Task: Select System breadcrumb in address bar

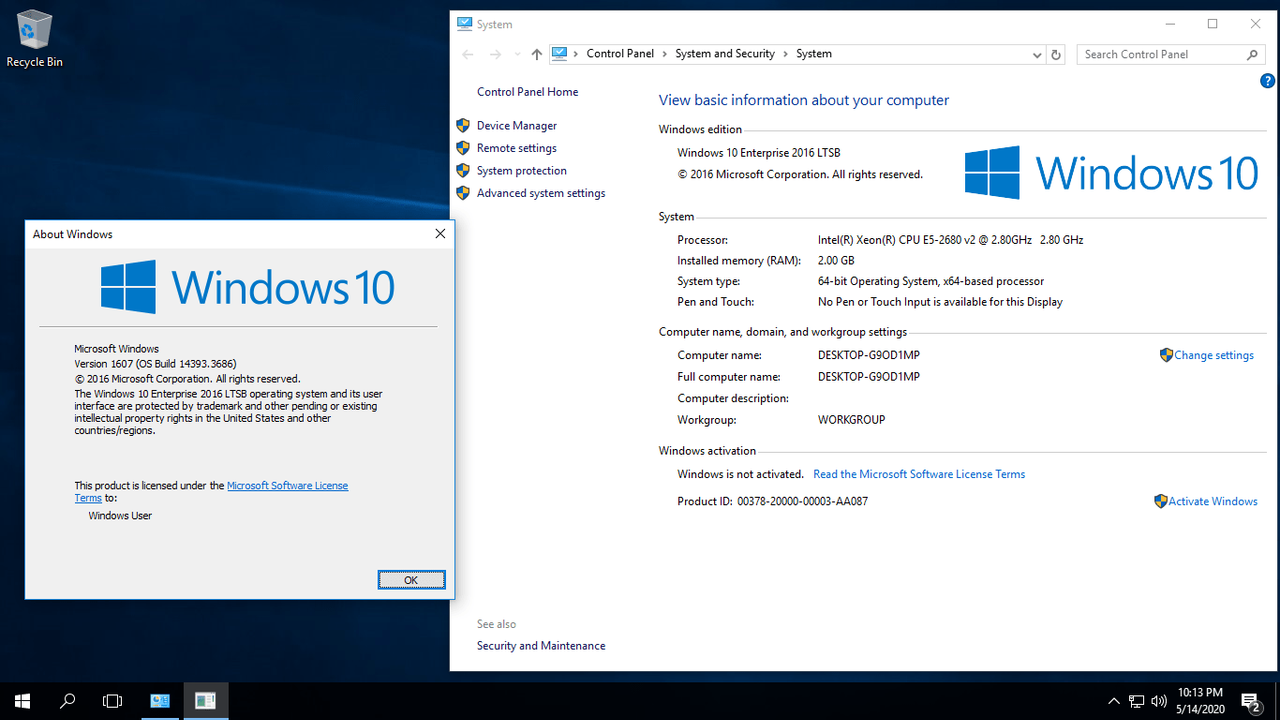Action: click(x=814, y=54)
